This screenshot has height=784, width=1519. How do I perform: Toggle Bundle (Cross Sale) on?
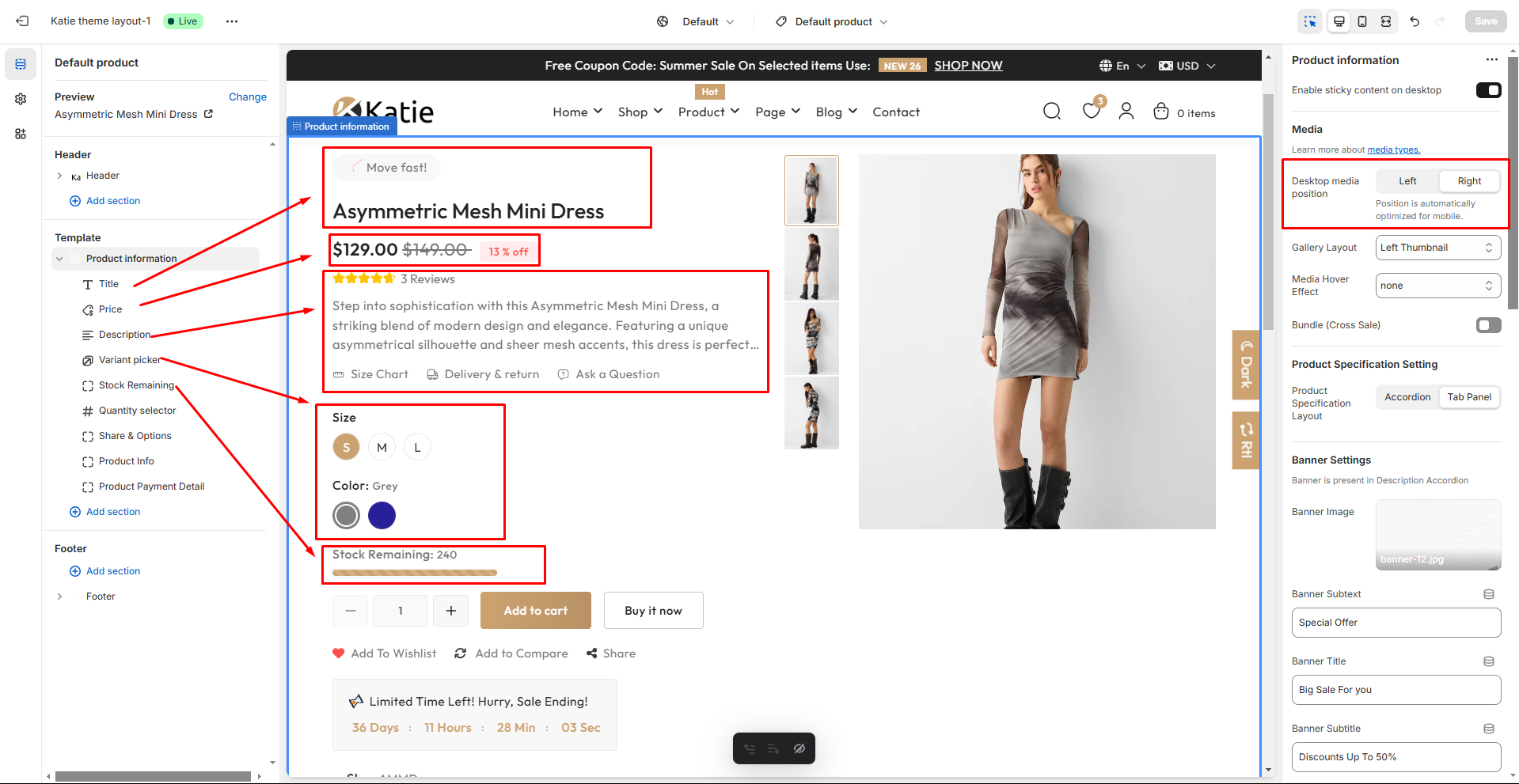[1488, 324]
